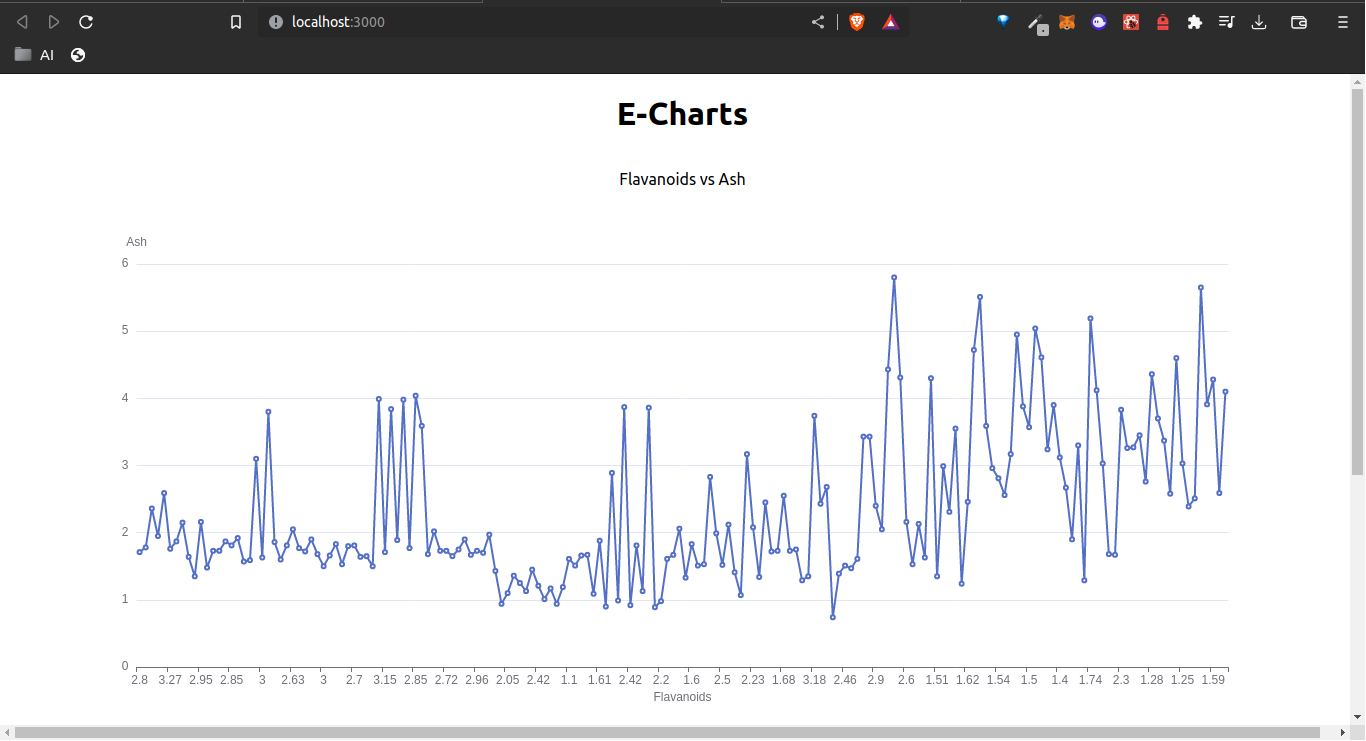The width and height of the screenshot is (1366, 741).
Task: Open the browser hamburger main menu
Action: (x=1342, y=22)
